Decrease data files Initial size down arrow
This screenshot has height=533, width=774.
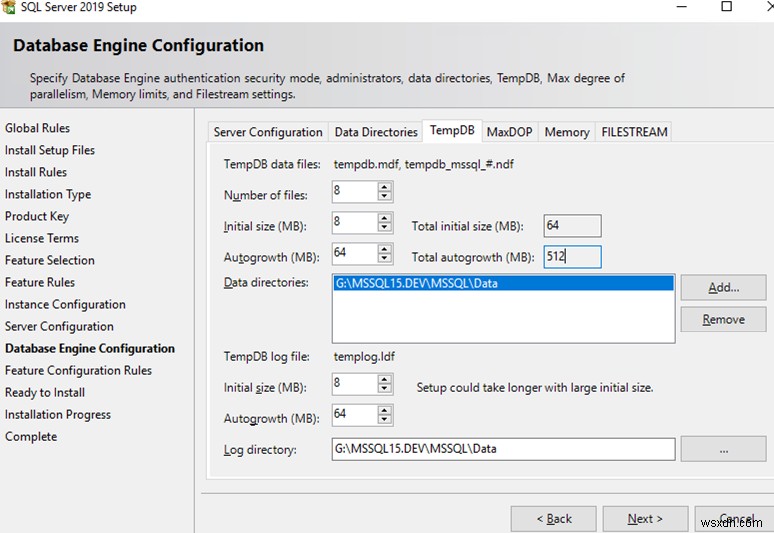[385, 227]
